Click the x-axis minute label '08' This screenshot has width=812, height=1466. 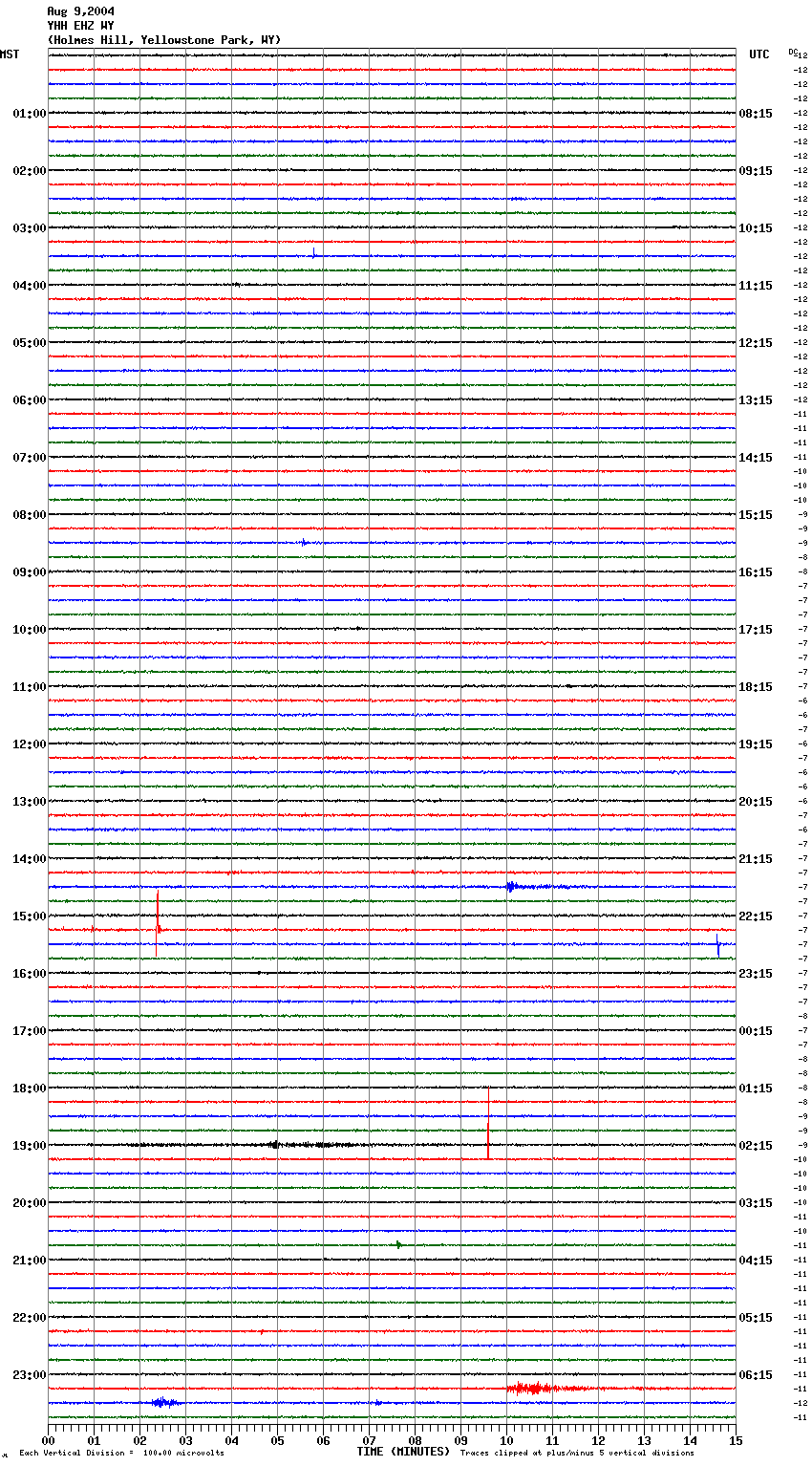click(x=415, y=1440)
